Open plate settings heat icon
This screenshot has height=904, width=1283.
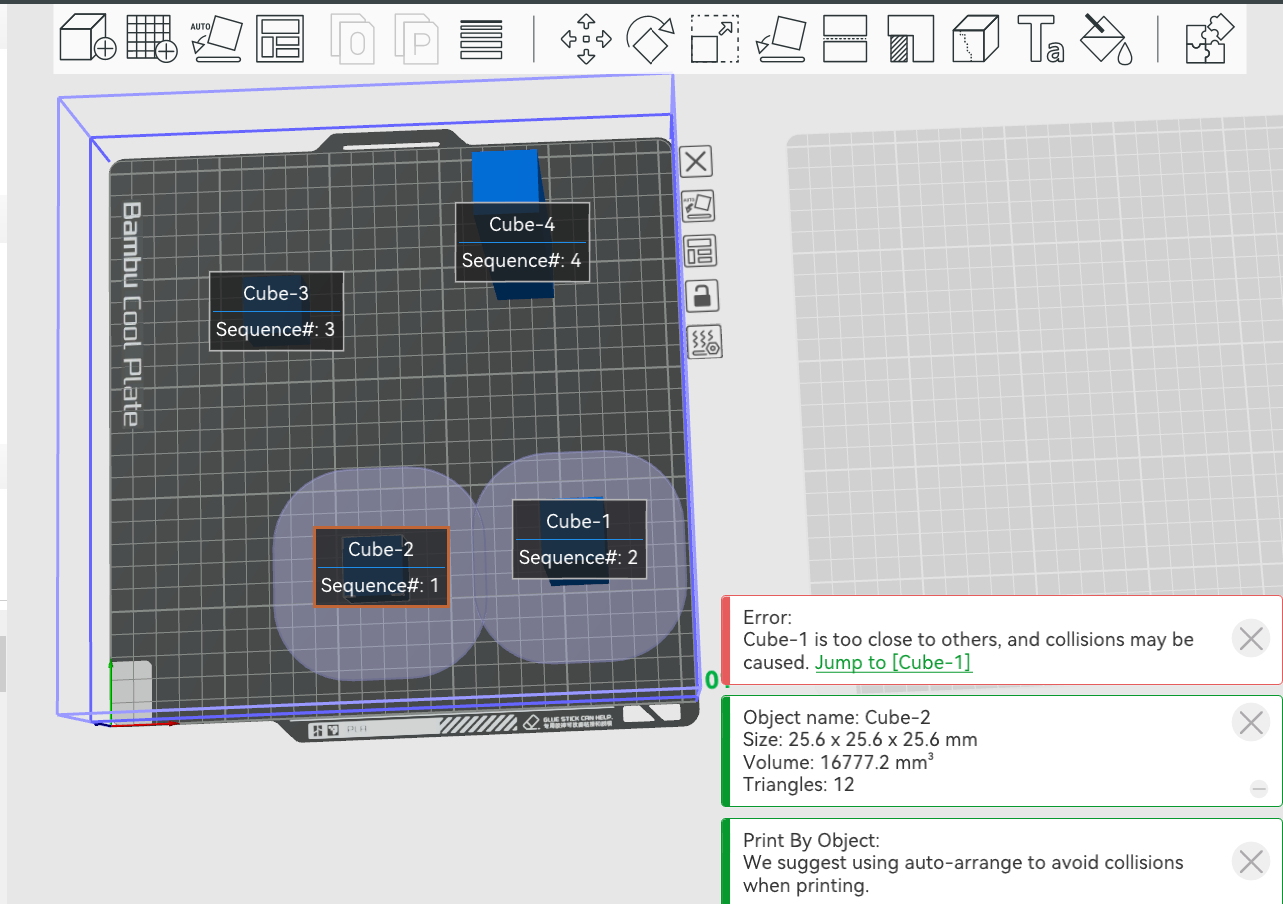tap(706, 342)
